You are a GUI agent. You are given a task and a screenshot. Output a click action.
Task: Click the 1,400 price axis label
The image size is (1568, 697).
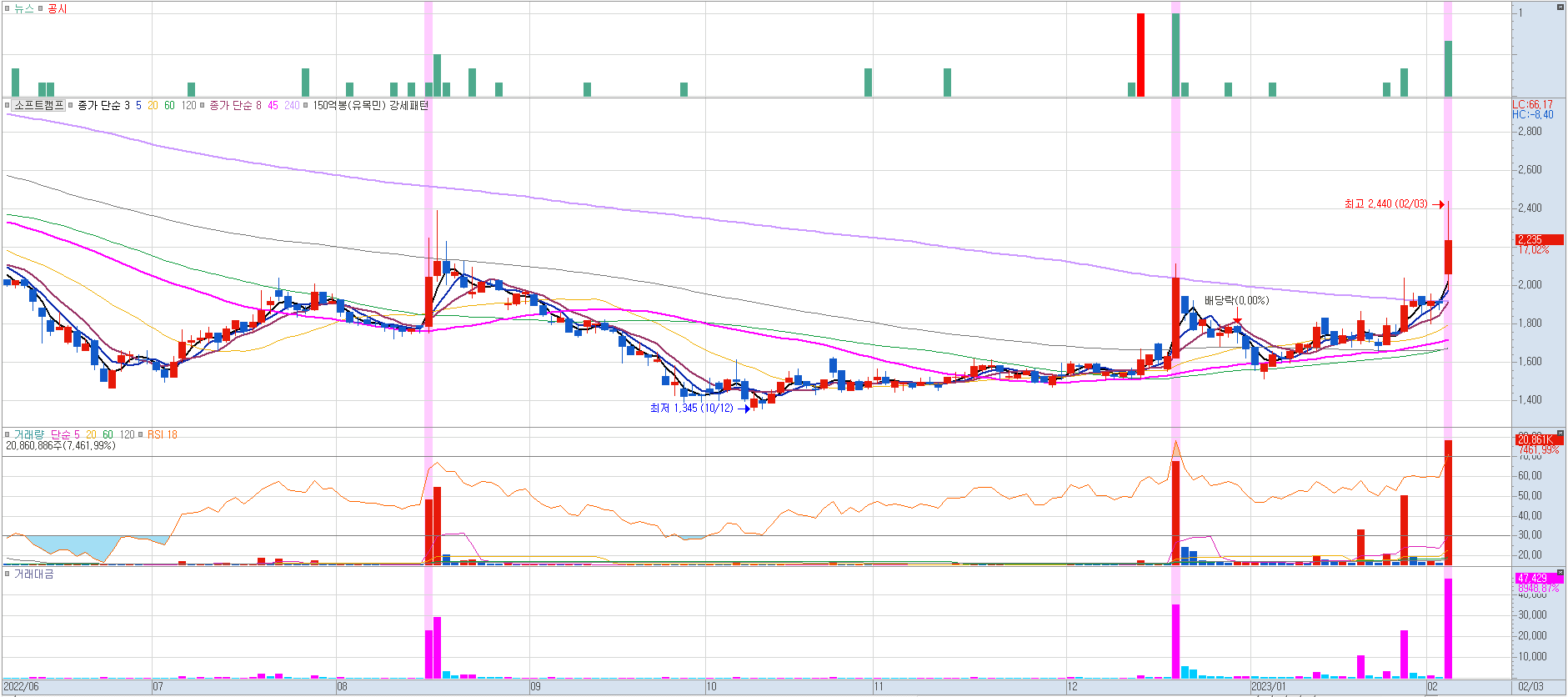pyautogui.click(x=1530, y=399)
